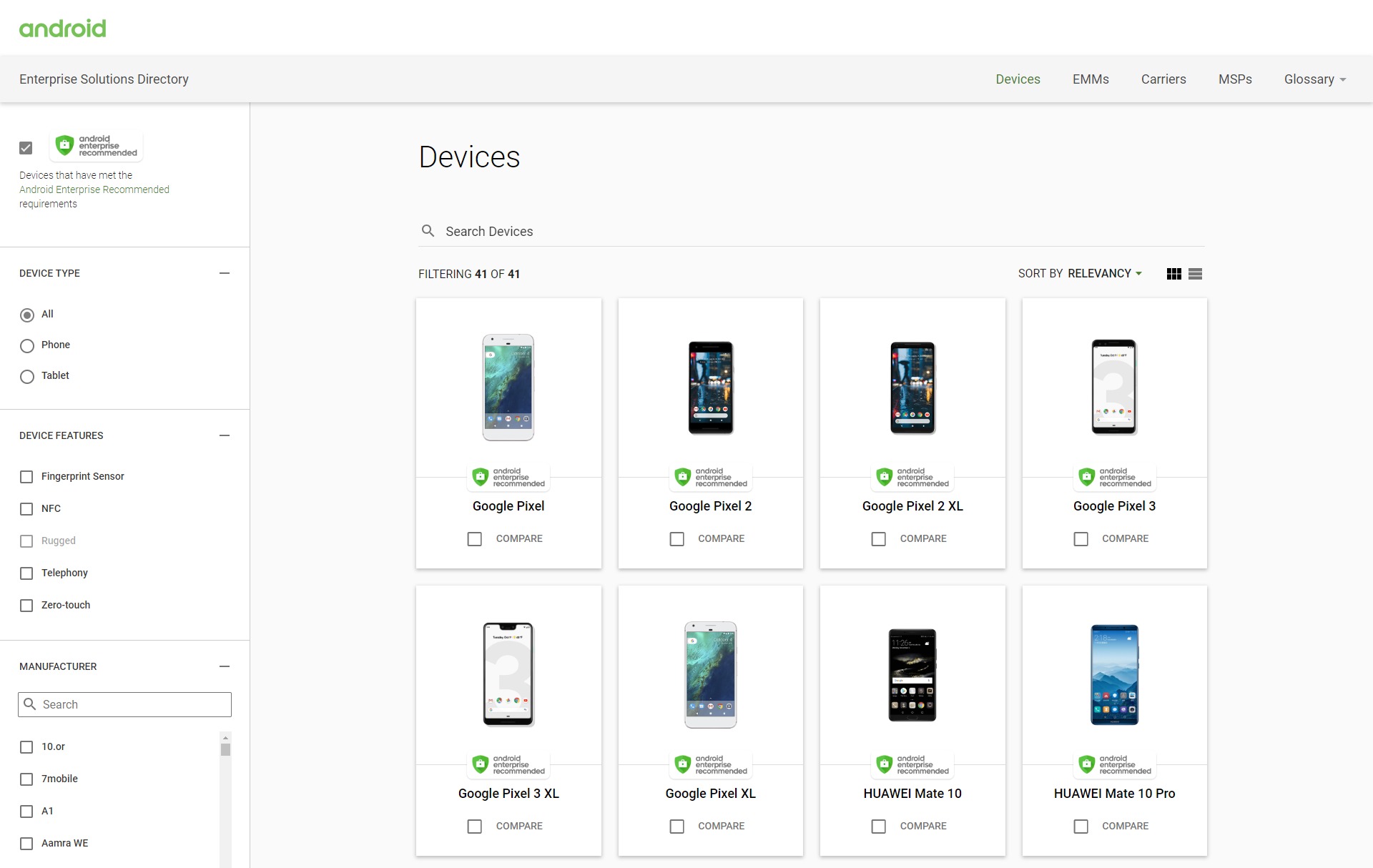Click Android Enterprise Recommended badge in sidebar
The image size is (1373, 868).
click(x=97, y=146)
